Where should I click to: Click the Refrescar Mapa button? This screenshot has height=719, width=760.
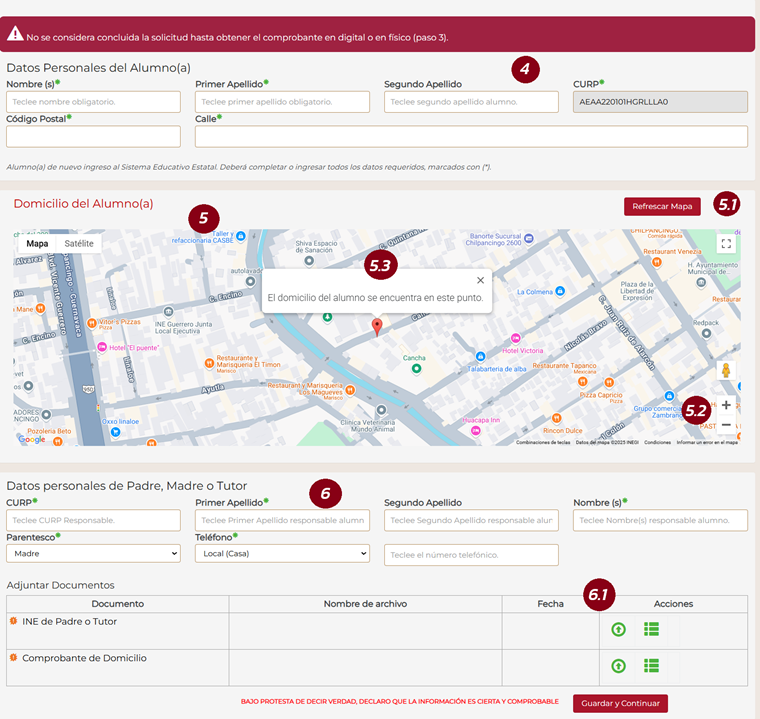click(662, 207)
